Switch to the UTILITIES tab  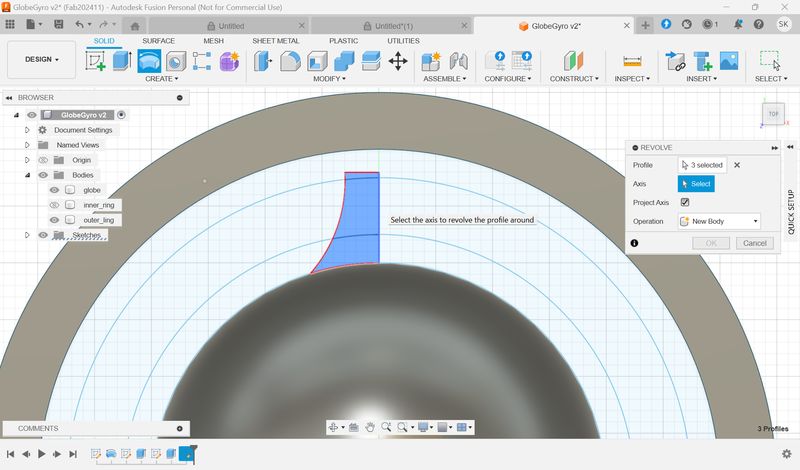pyautogui.click(x=403, y=41)
